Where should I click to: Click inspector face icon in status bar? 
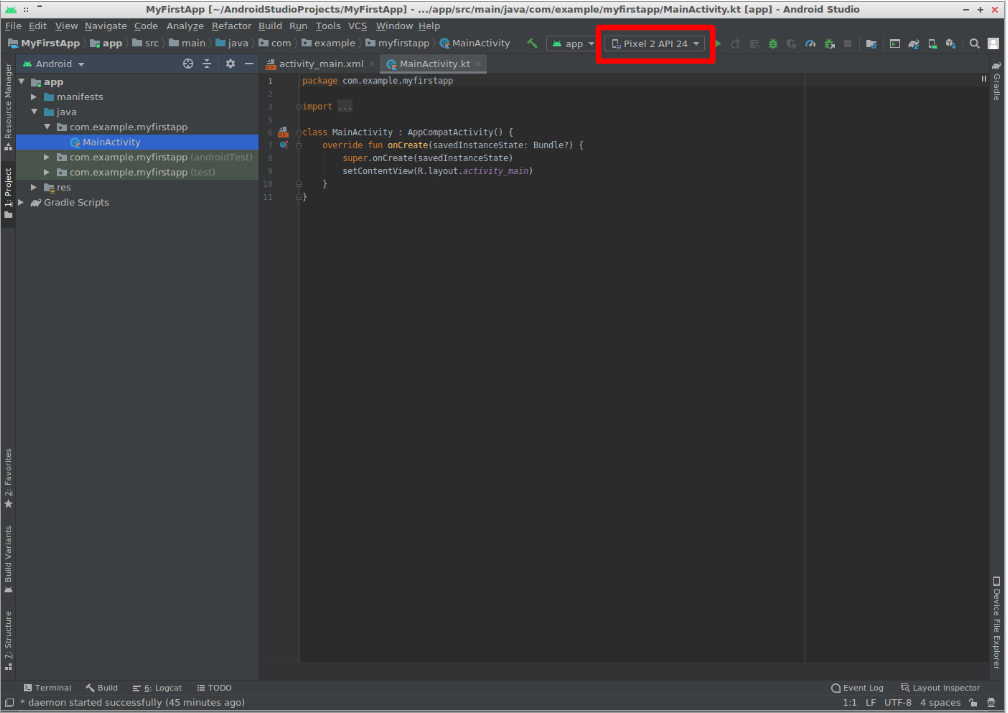click(992, 703)
